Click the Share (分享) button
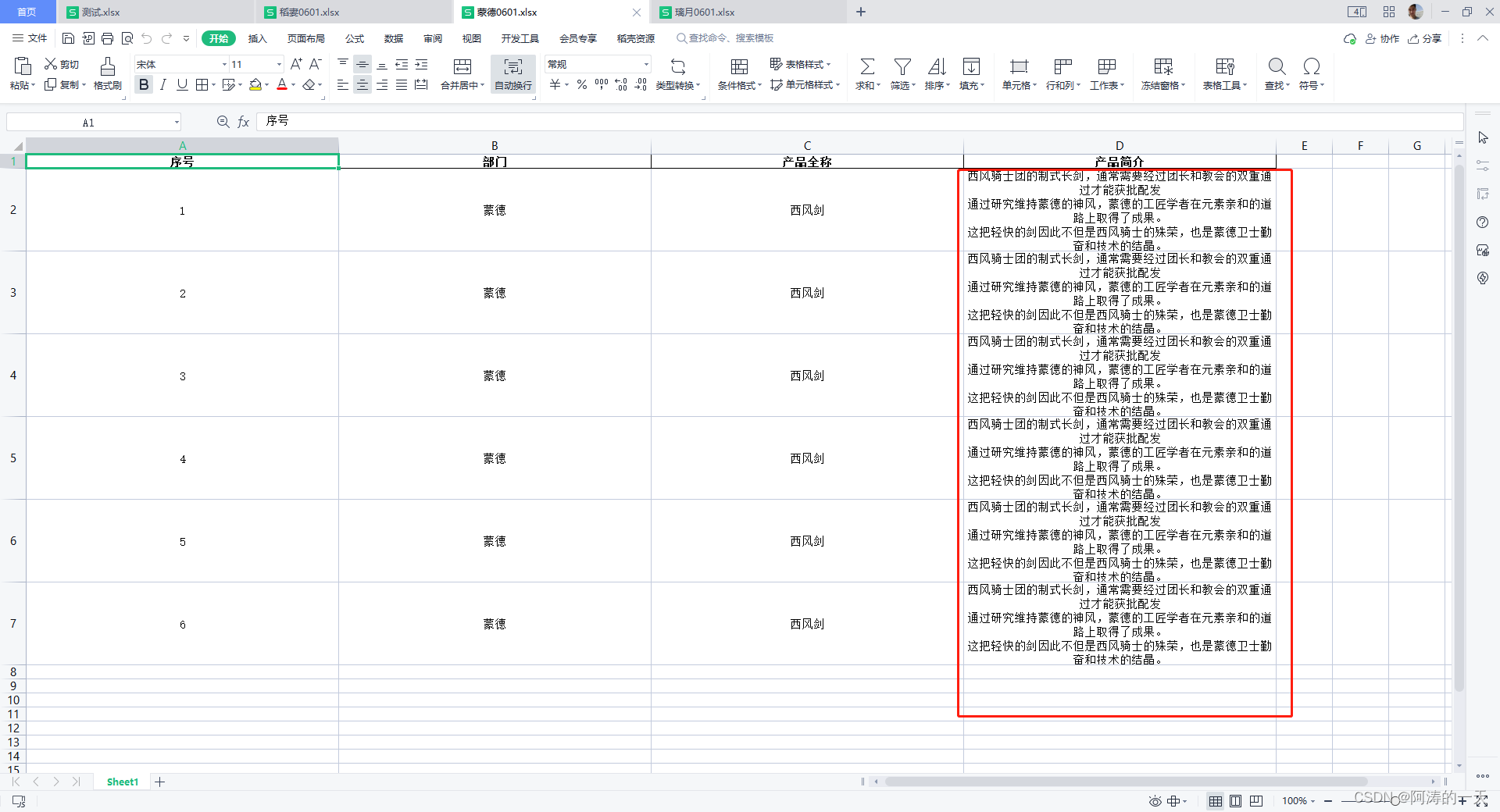Viewport: 1500px width, 812px height. (1425, 38)
